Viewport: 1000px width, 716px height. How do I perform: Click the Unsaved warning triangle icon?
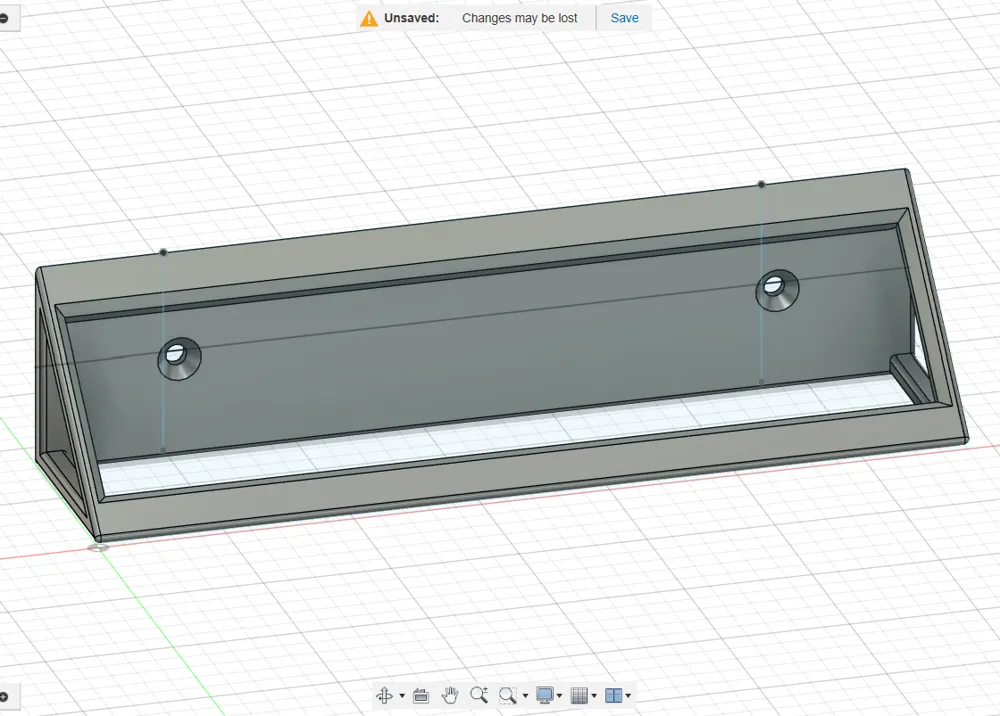tap(369, 17)
